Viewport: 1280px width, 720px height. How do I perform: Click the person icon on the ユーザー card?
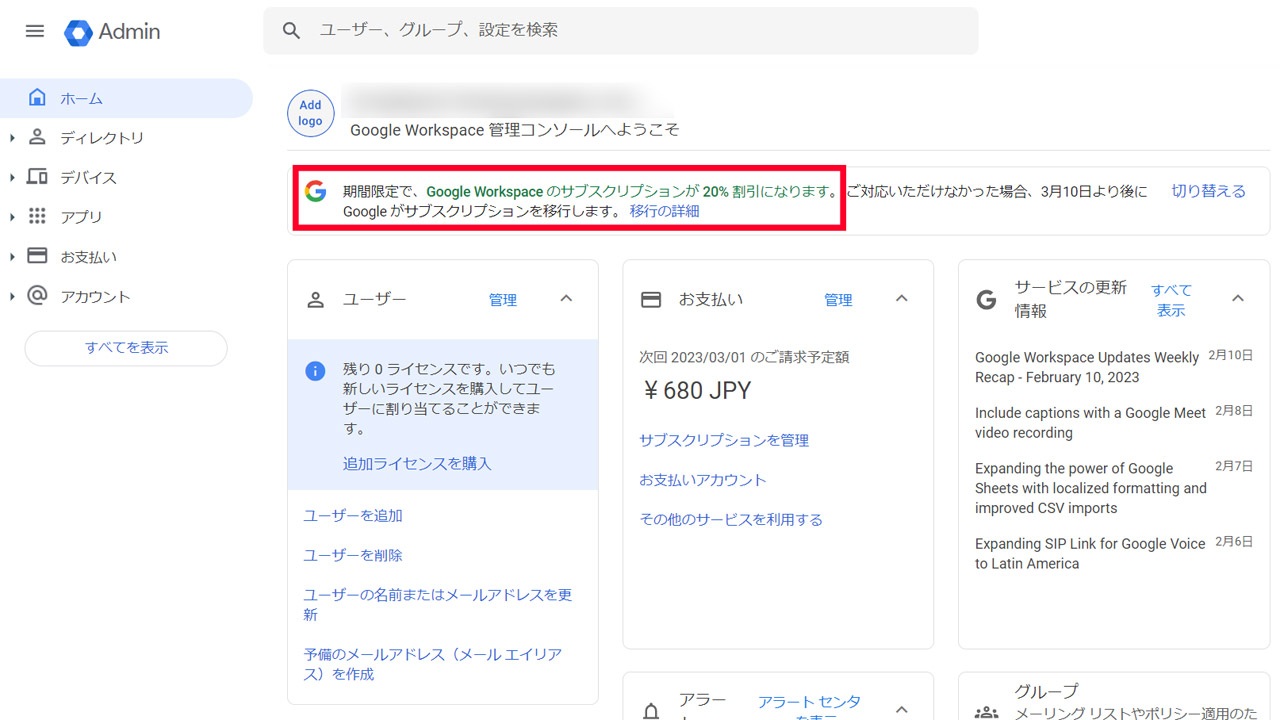[x=315, y=298]
